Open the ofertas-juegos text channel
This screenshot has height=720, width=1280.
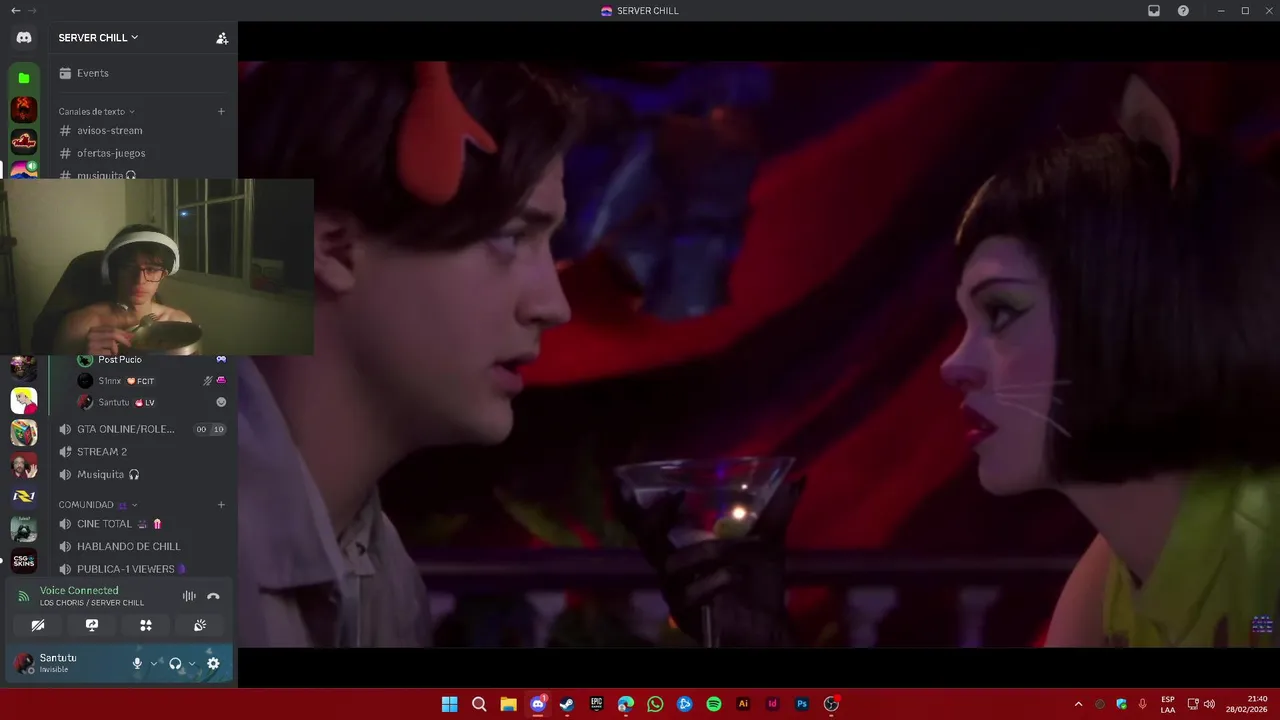[142, 153]
